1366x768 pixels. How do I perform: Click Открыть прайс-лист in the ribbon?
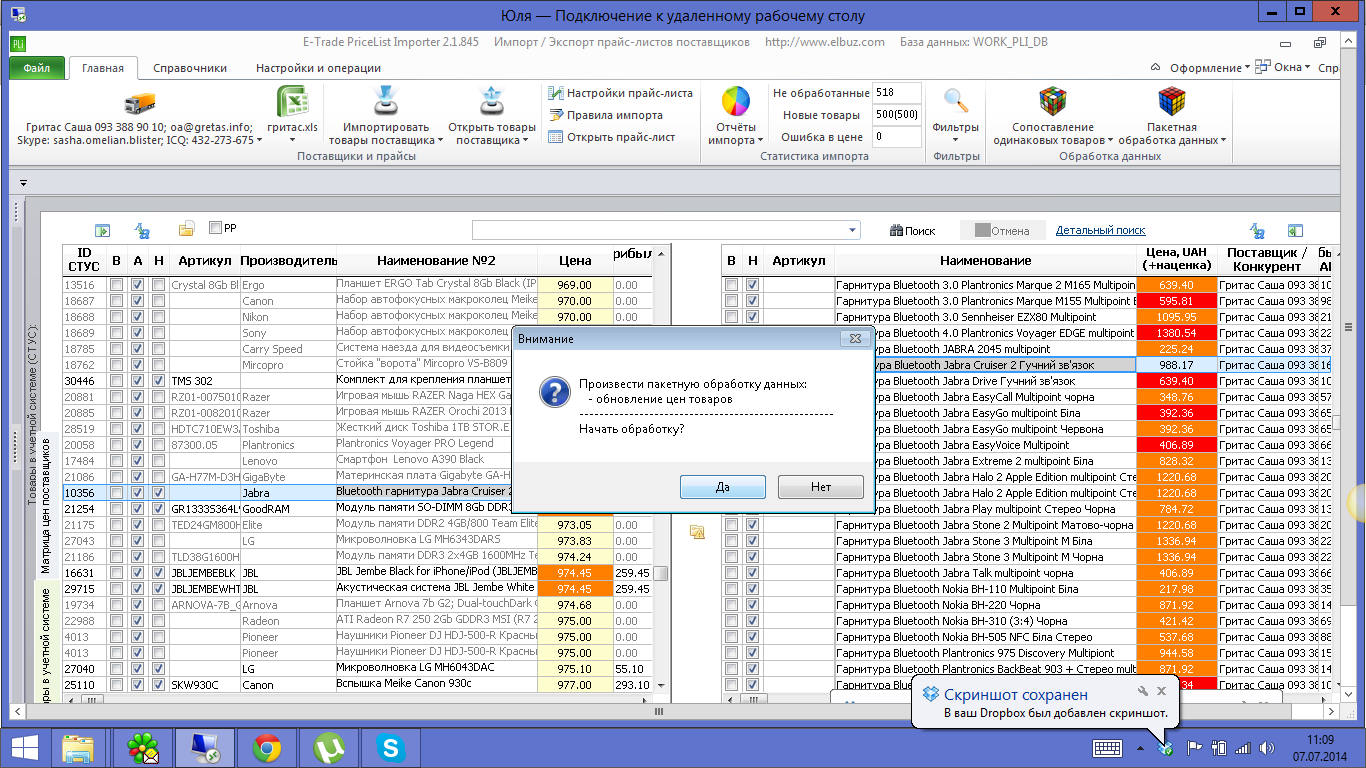(612, 137)
